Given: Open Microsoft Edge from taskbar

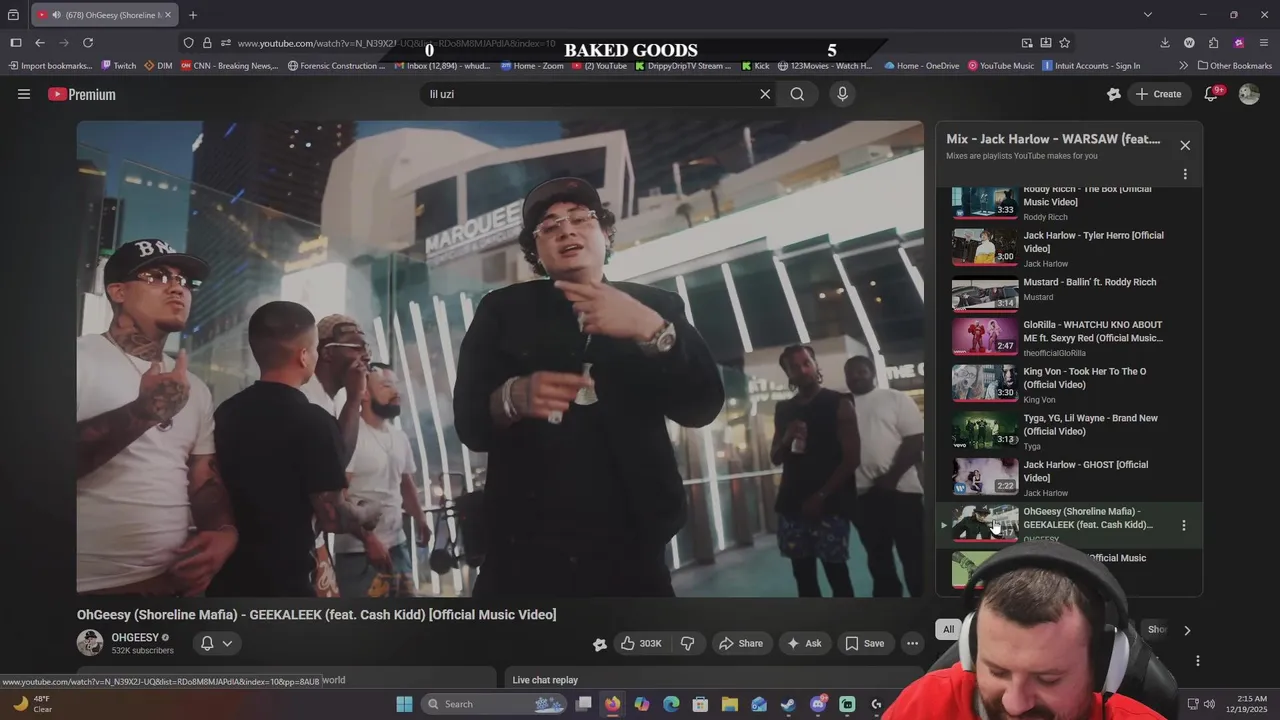Looking at the screenshot, I should point(671,704).
